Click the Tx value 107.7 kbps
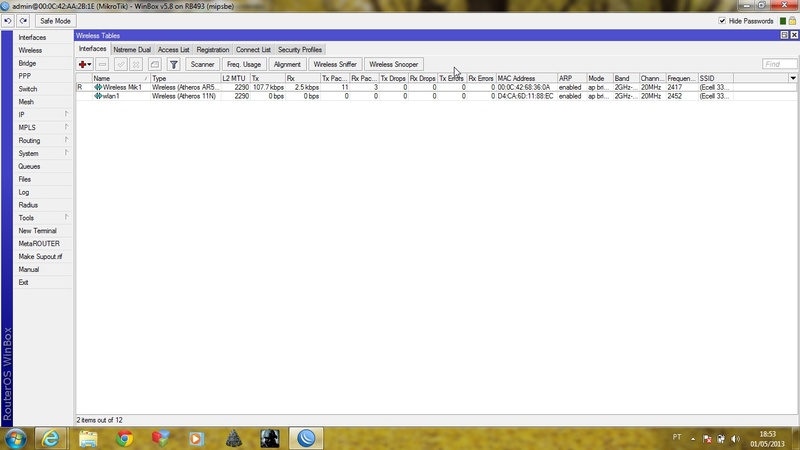This screenshot has width=800, height=450. click(268, 87)
